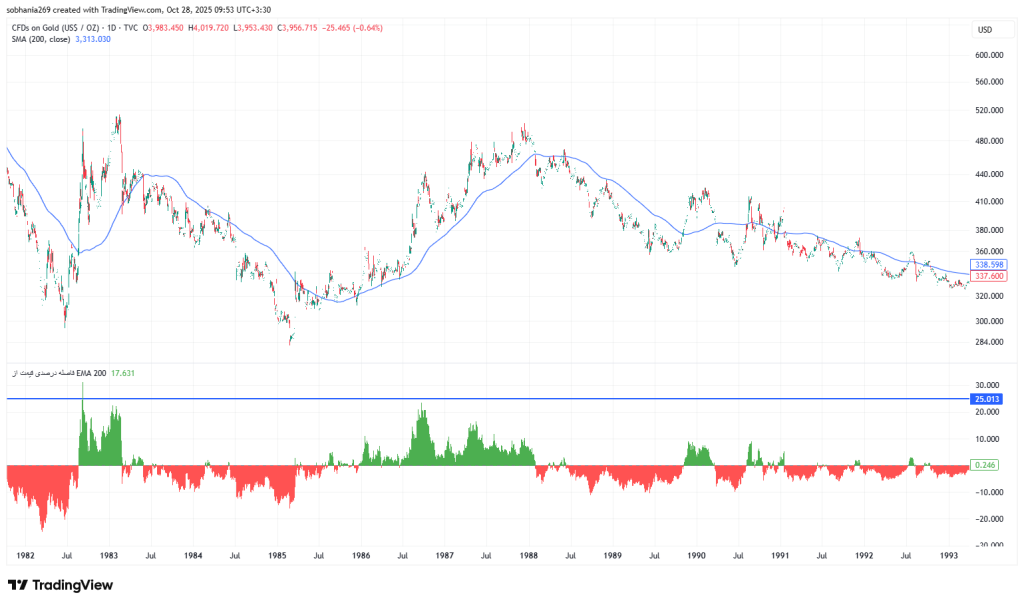Open the USD currency selector

(x=984, y=30)
